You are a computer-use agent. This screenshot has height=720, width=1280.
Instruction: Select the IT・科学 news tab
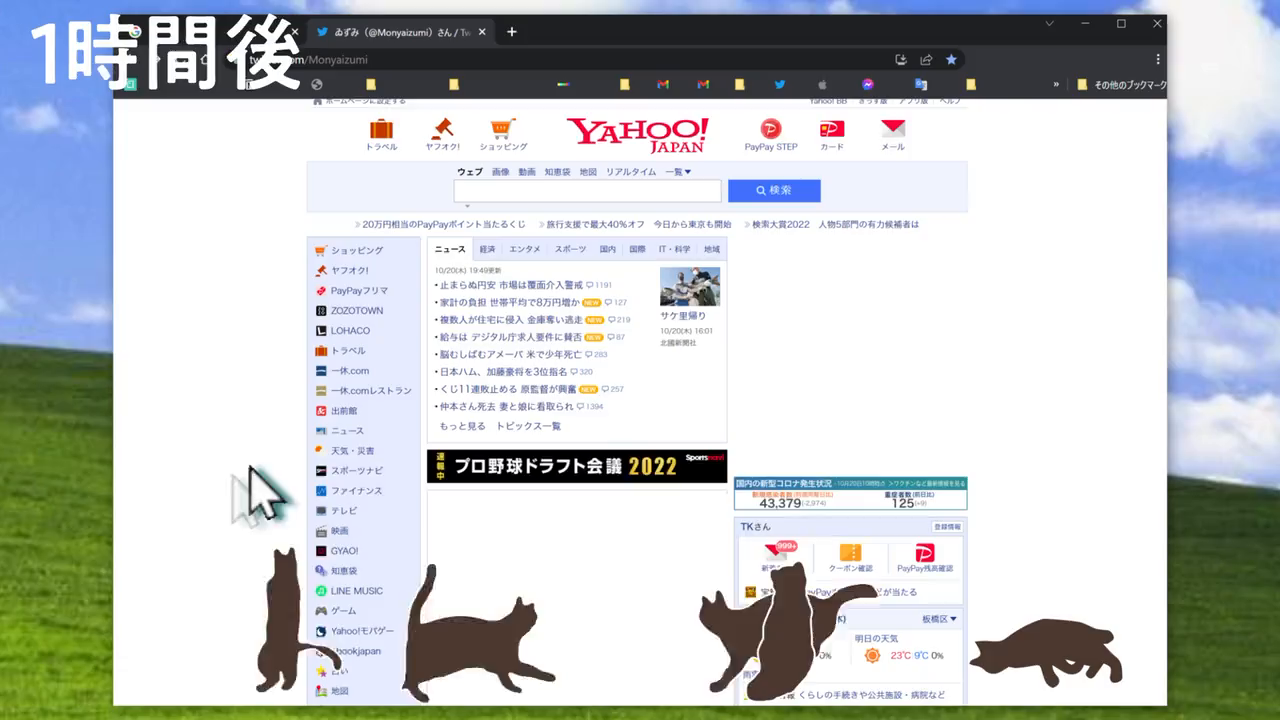pyautogui.click(x=673, y=249)
